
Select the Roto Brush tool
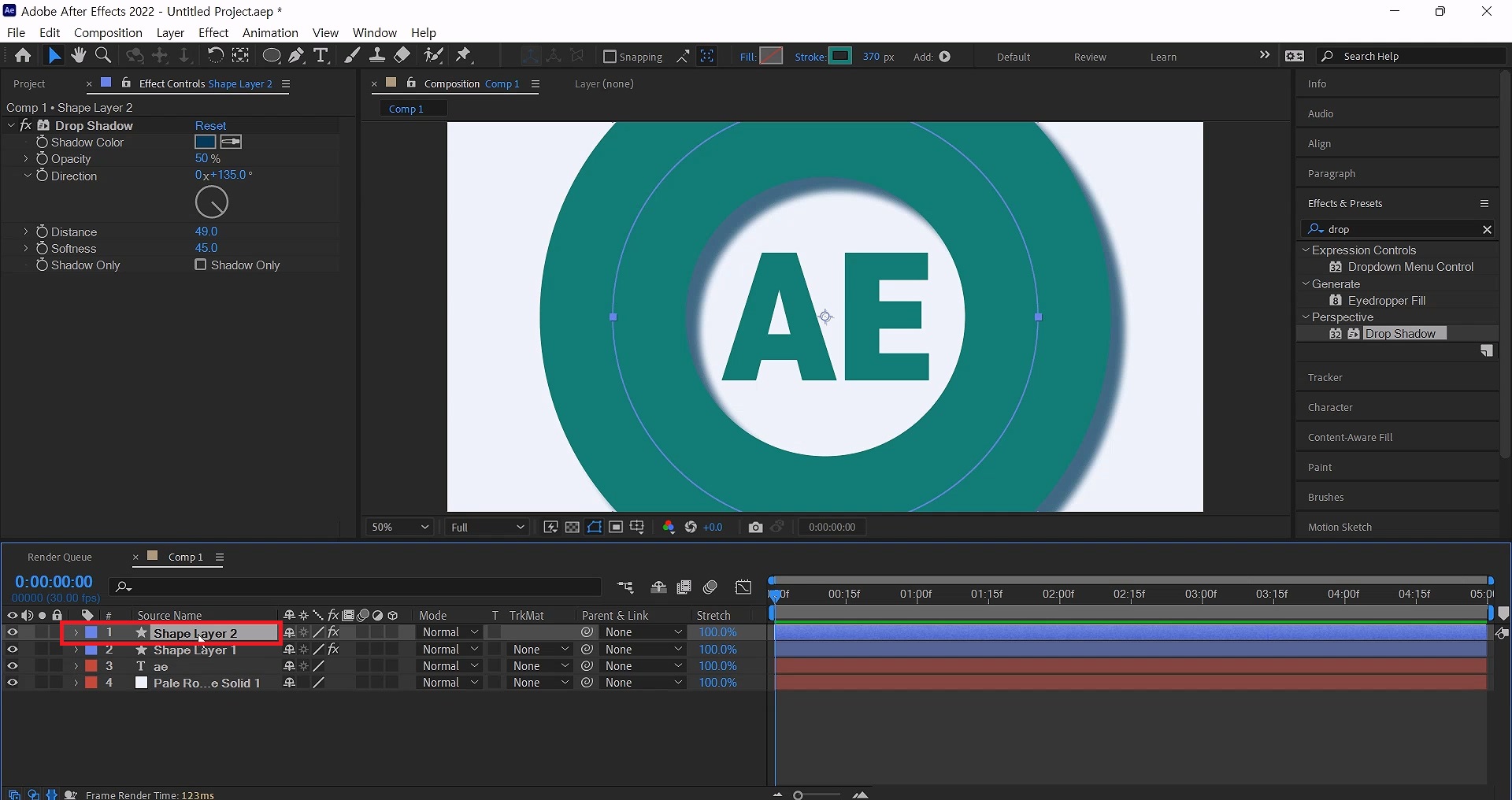click(x=433, y=55)
